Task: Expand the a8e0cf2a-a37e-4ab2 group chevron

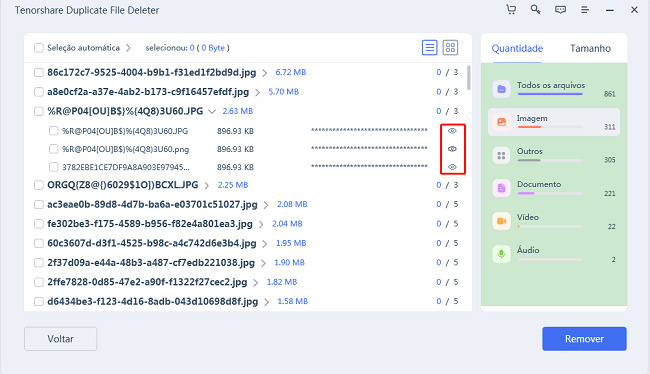Action: (257, 92)
